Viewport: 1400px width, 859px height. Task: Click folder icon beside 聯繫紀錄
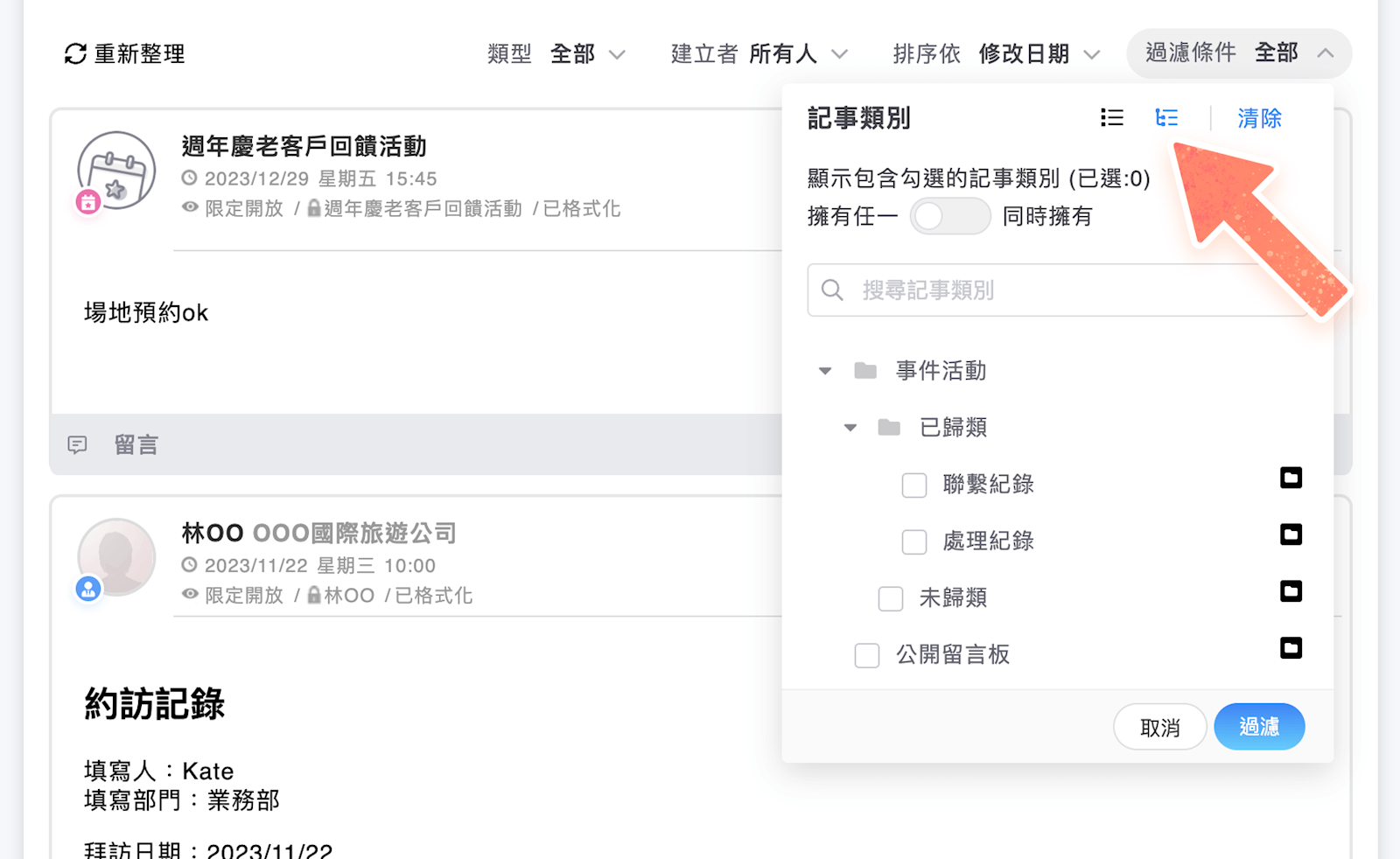click(x=1291, y=478)
